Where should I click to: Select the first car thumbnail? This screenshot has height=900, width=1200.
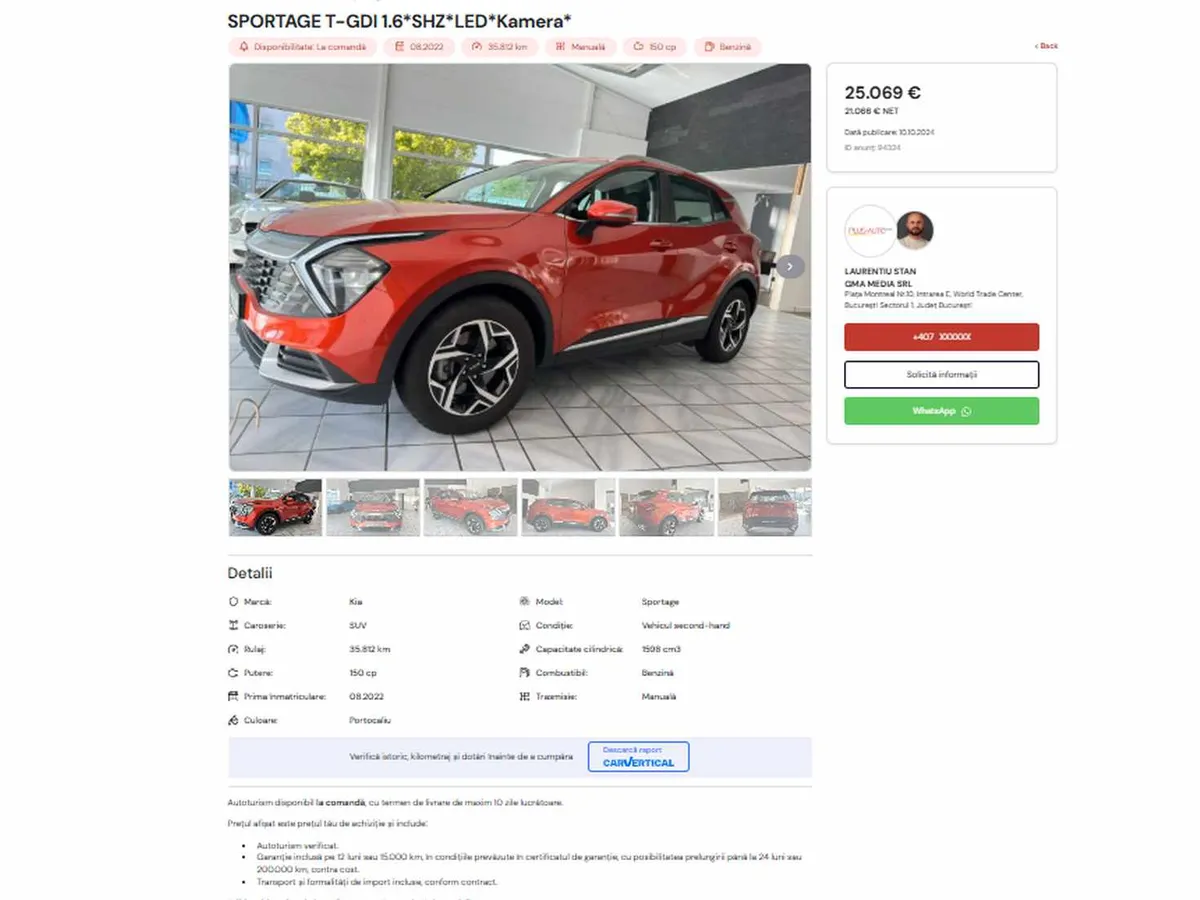pyautogui.click(x=275, y=508)
